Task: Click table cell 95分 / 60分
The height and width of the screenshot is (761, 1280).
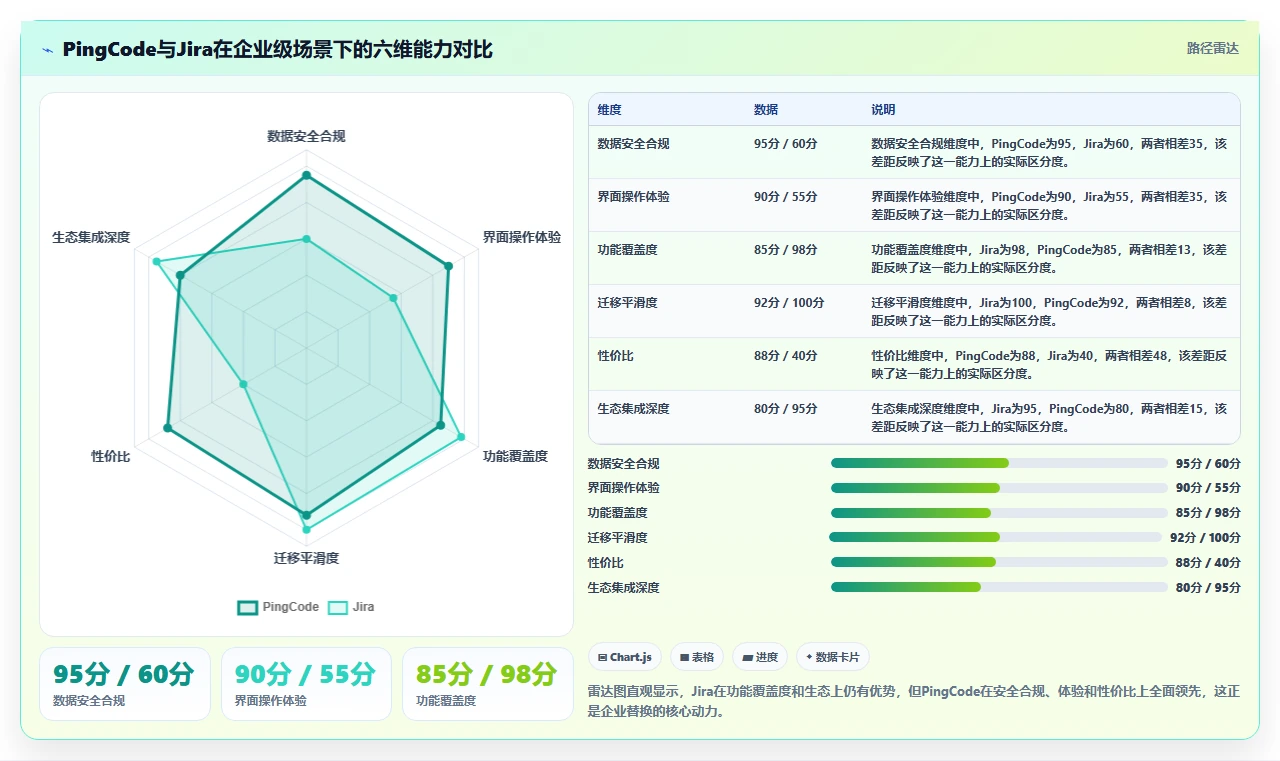Action: pyautogui.click(x=786, y=144)
